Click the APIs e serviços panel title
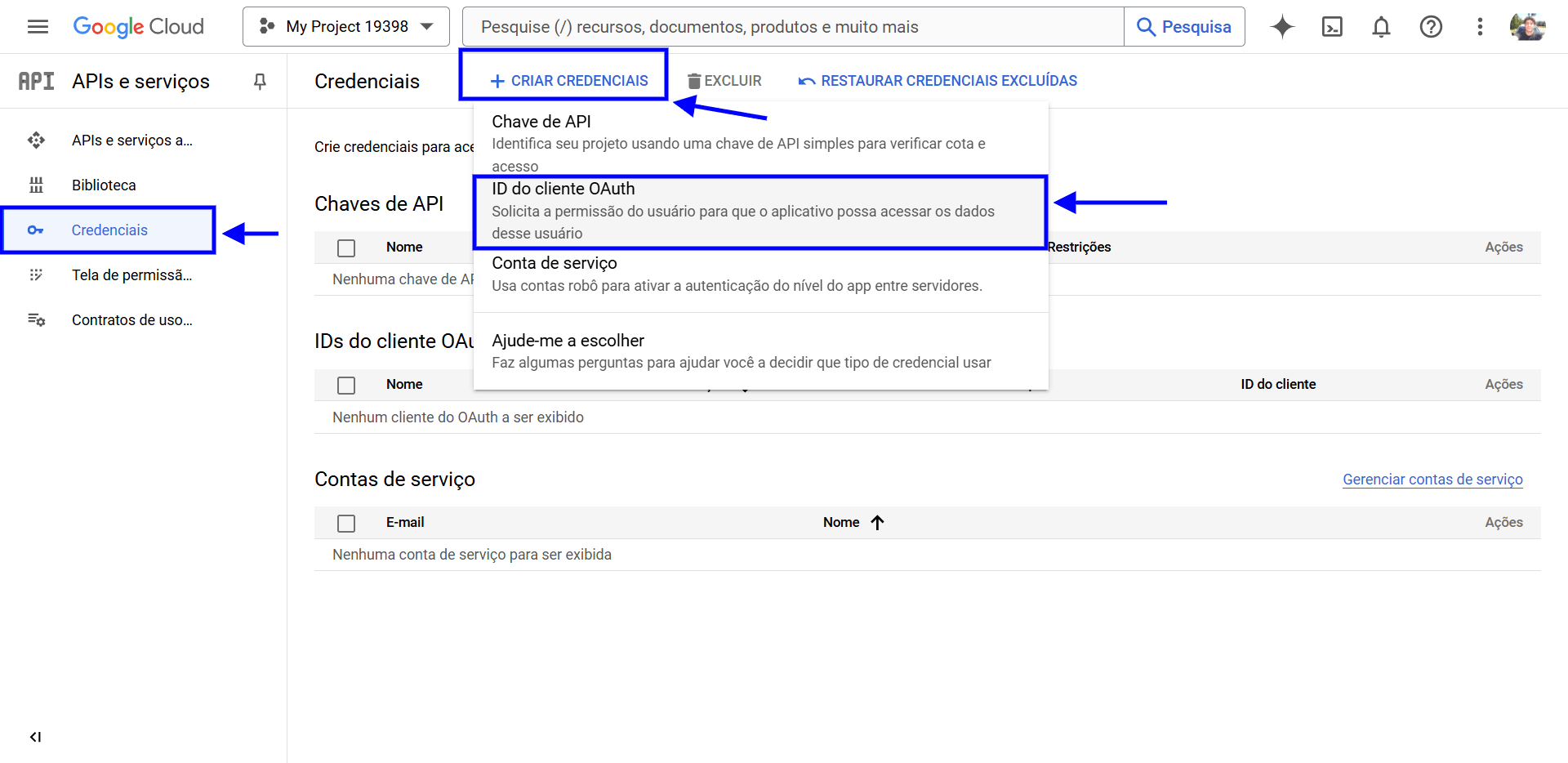 click(140, 81)
